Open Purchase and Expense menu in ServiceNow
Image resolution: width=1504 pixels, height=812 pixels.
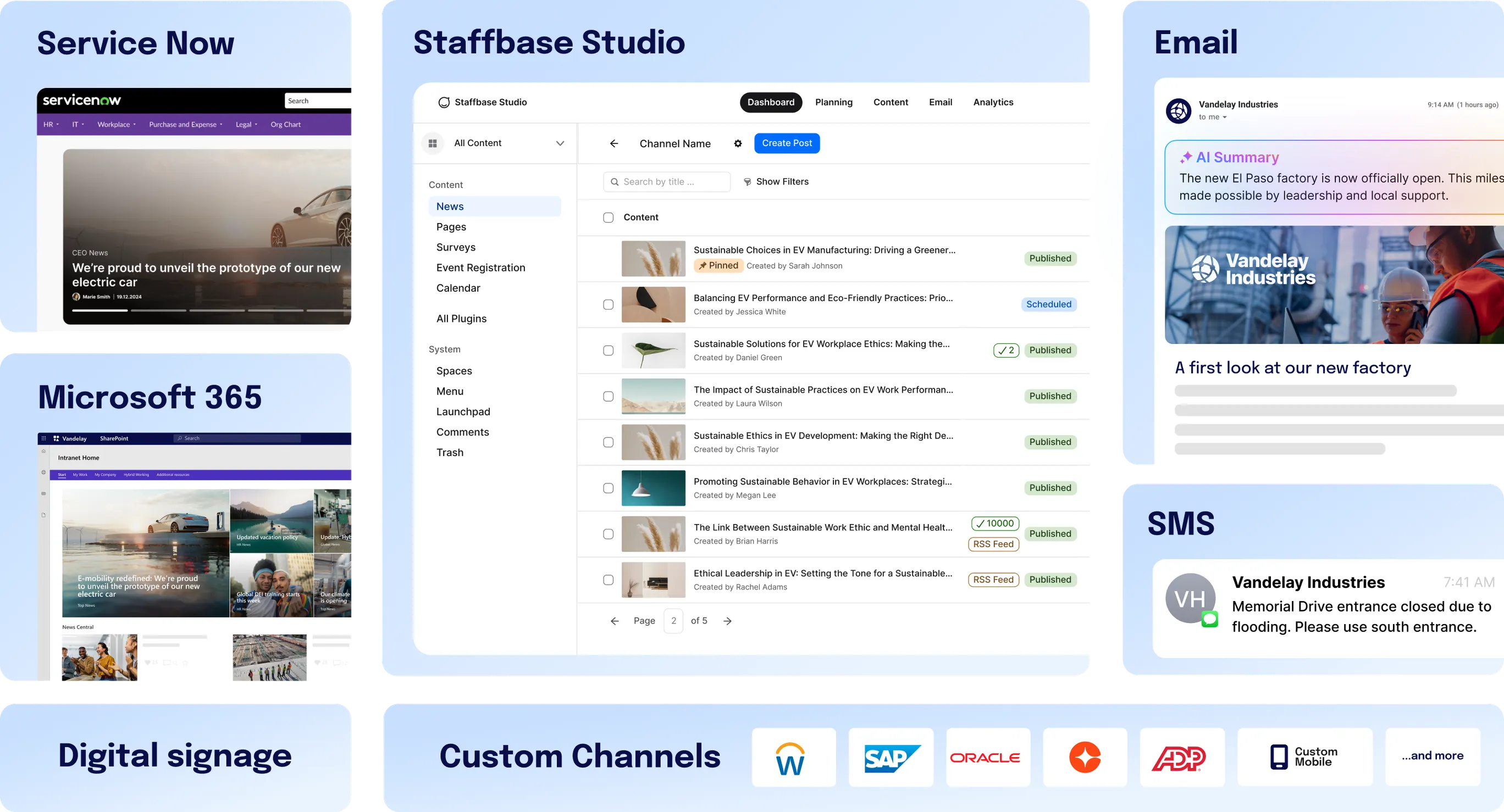tap(186, 124)
